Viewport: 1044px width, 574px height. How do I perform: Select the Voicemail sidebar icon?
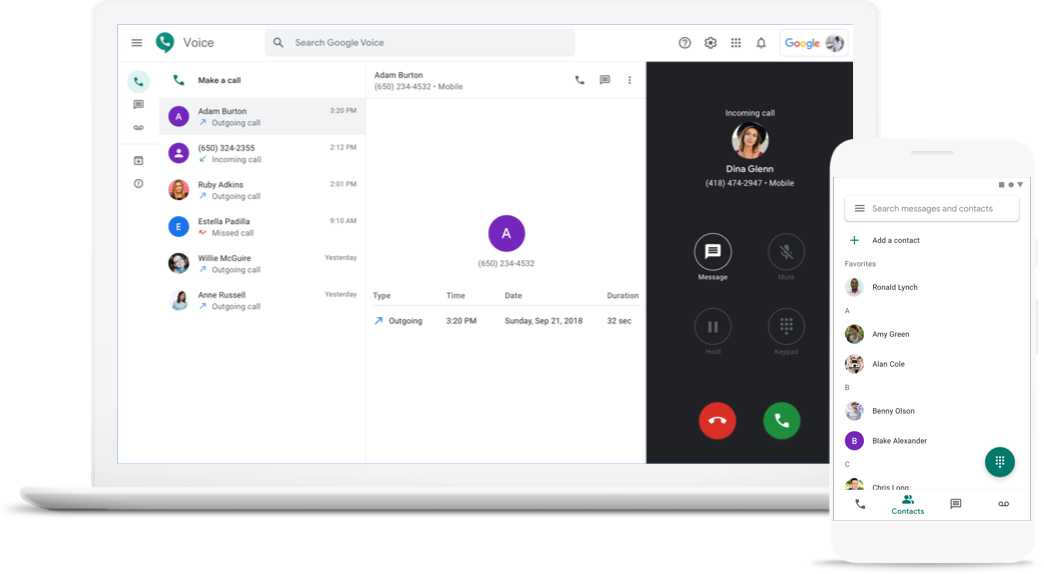coord(138,127)
